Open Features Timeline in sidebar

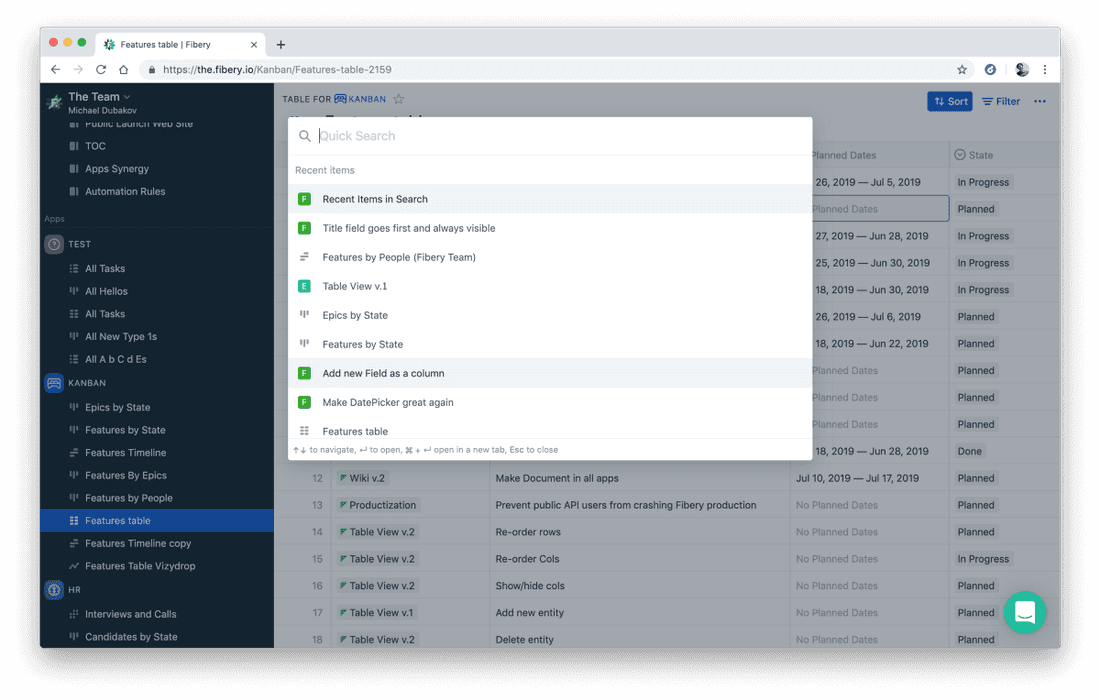click(x=126, y=453)
